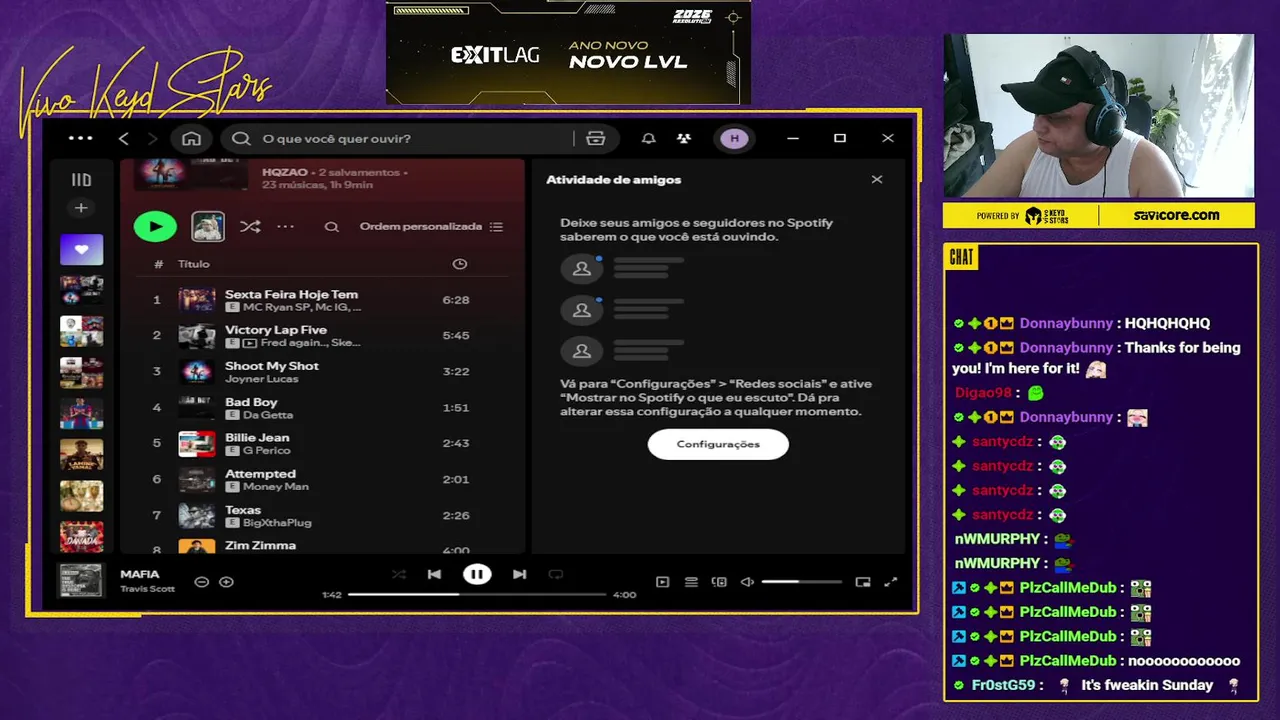Go back with the left arrow
Image resolution: width=1280 pixels, height=720 pixels.
124,138
